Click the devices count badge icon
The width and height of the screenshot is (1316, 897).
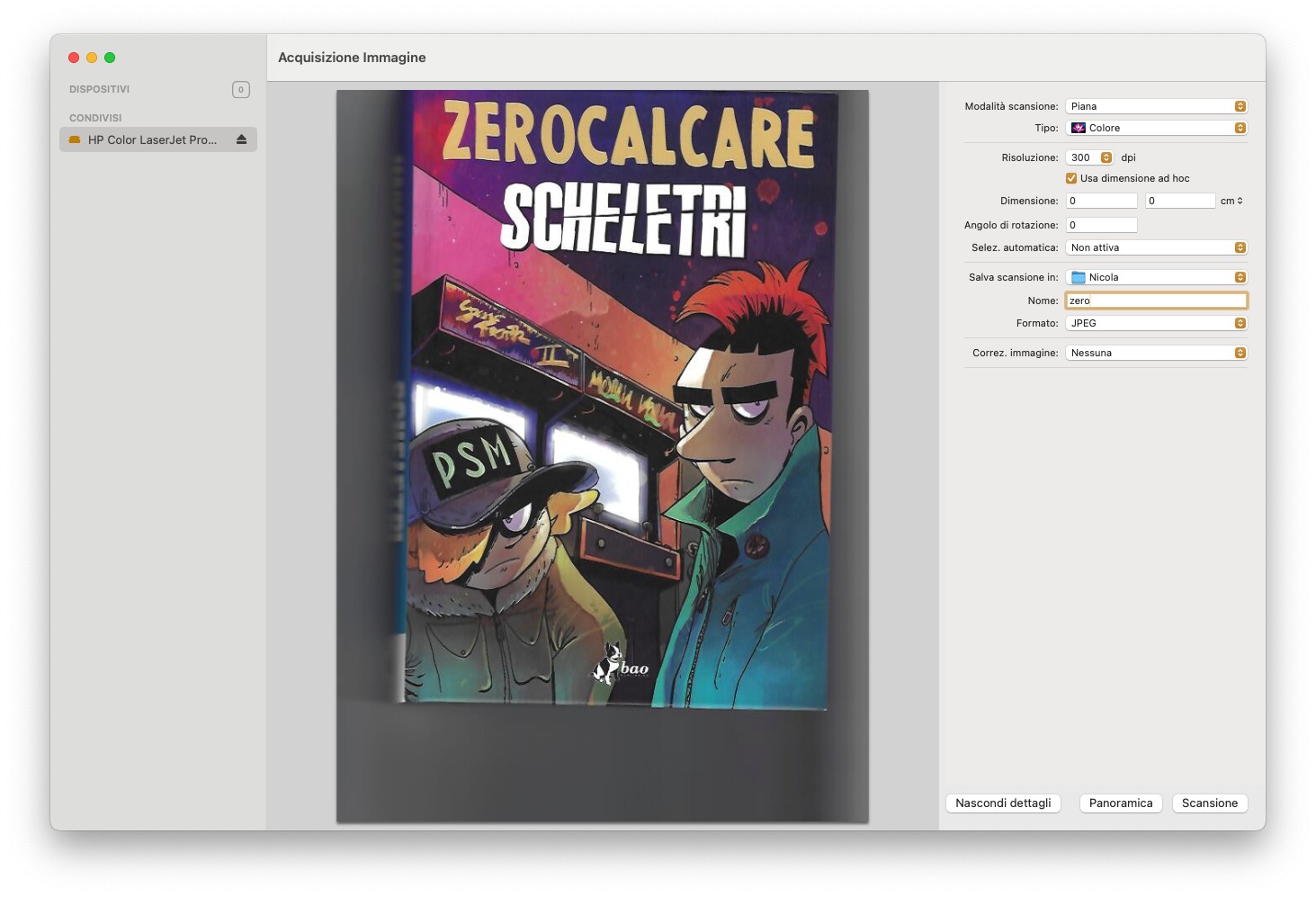click(x=240, y=89)
